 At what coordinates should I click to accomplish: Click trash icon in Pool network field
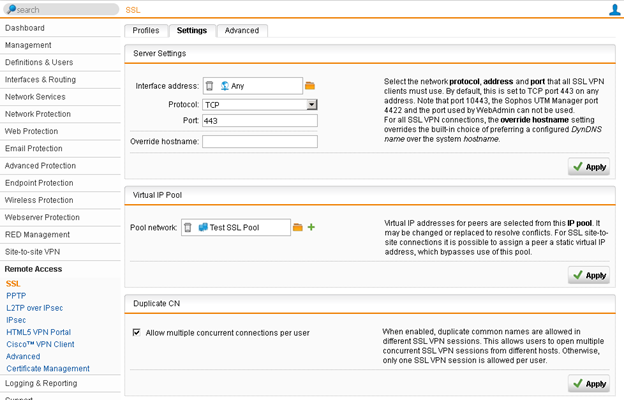(x=188, y=228)
